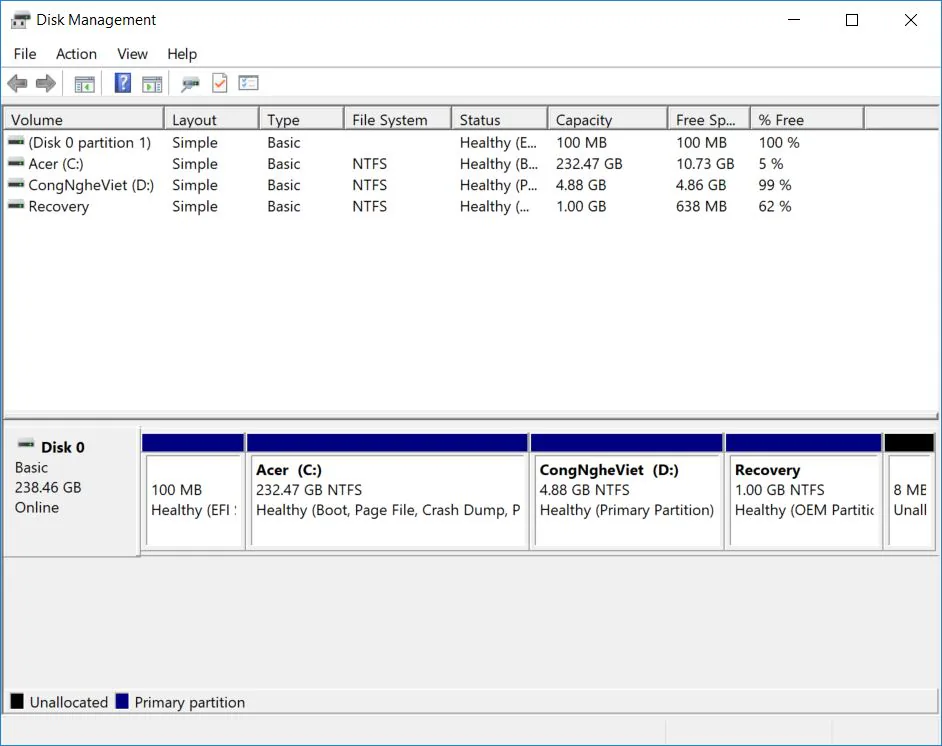Select the Disk 0 label panel
942x746 pixels.
click(x=71, y=491)
